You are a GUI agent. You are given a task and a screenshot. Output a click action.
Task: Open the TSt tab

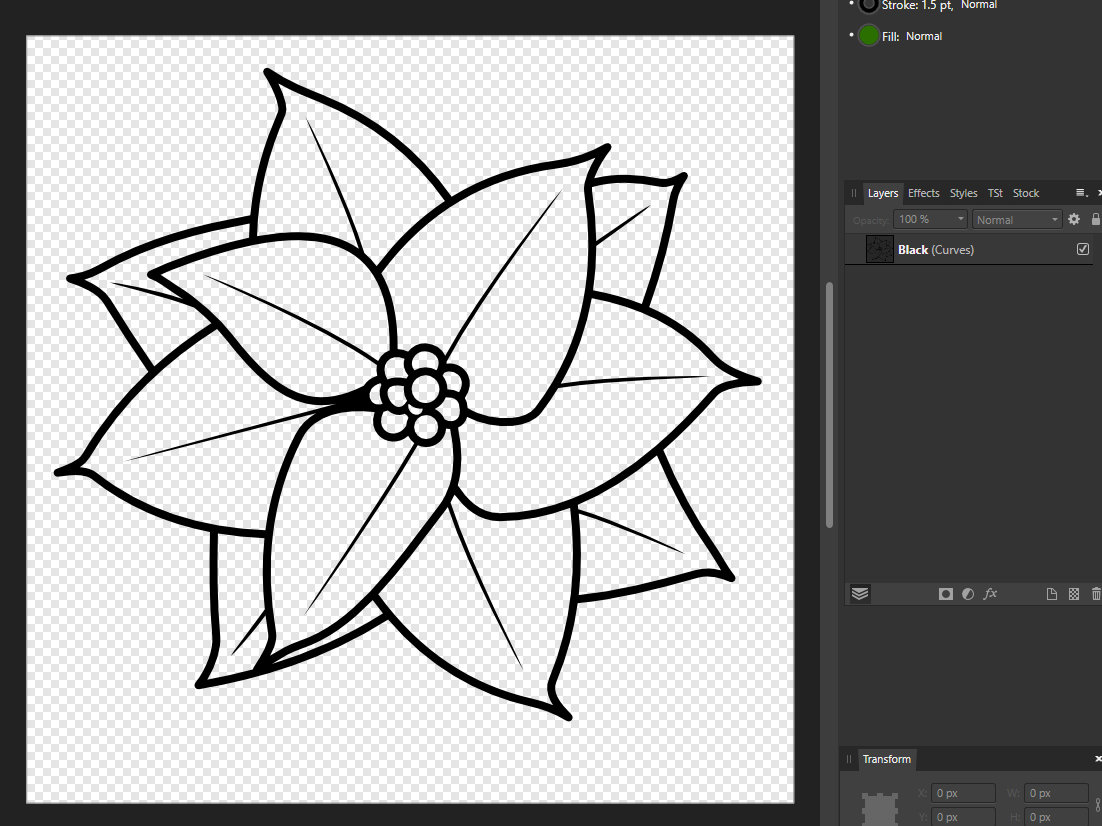995,193
